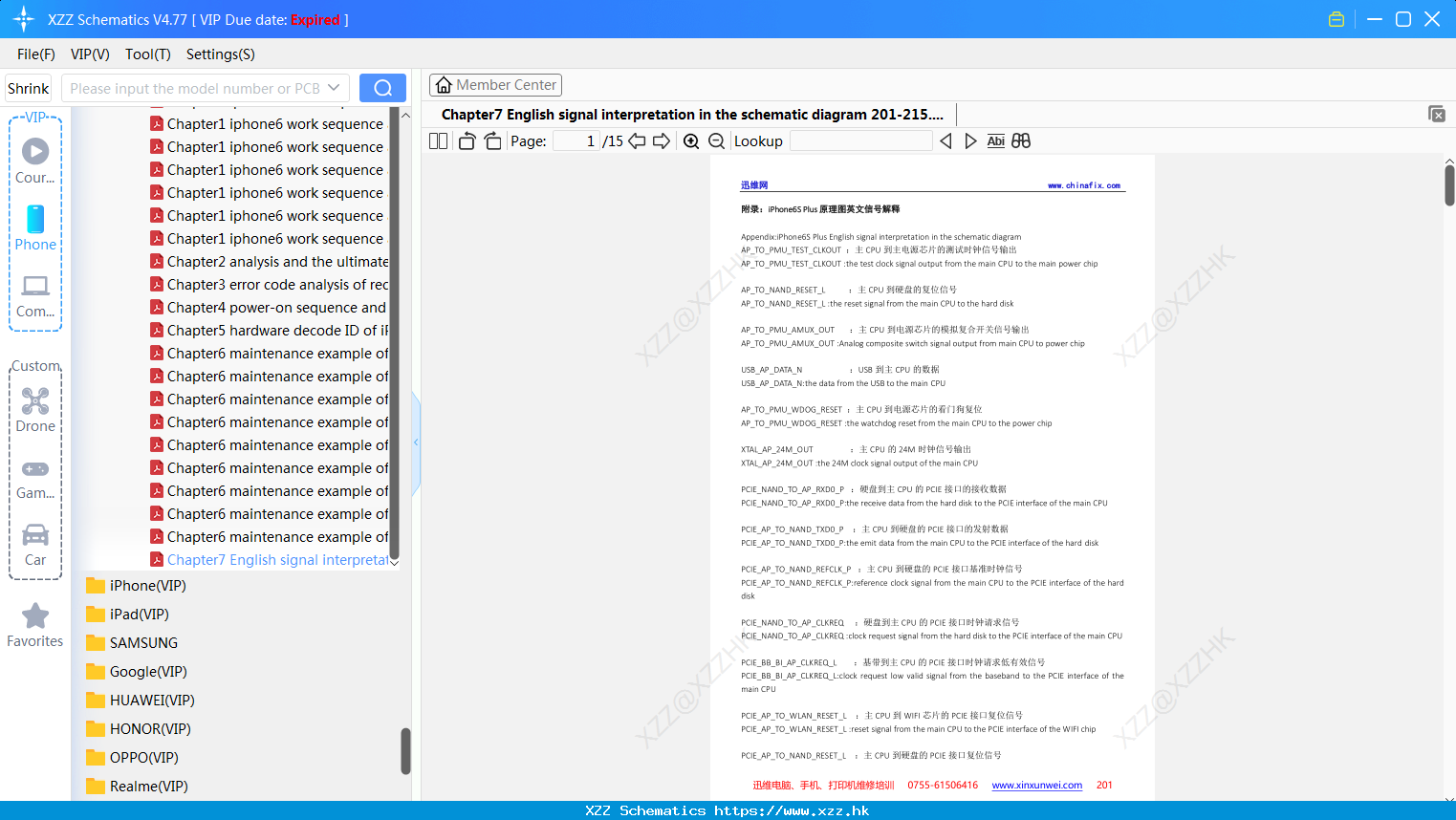Click the Shrink button
The width and height of the screenshot is (1456, 820).
click(x=29, y=88)
